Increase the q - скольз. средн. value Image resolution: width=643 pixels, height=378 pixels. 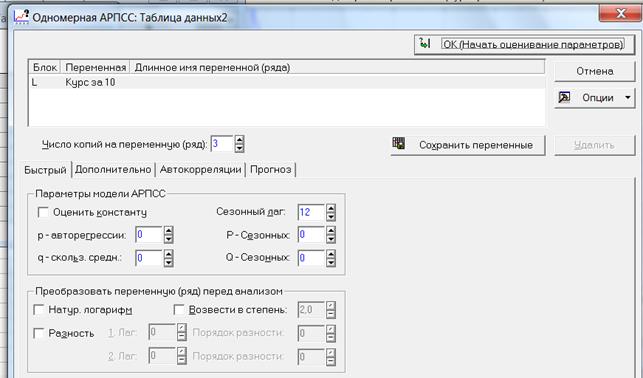(168, 254)
